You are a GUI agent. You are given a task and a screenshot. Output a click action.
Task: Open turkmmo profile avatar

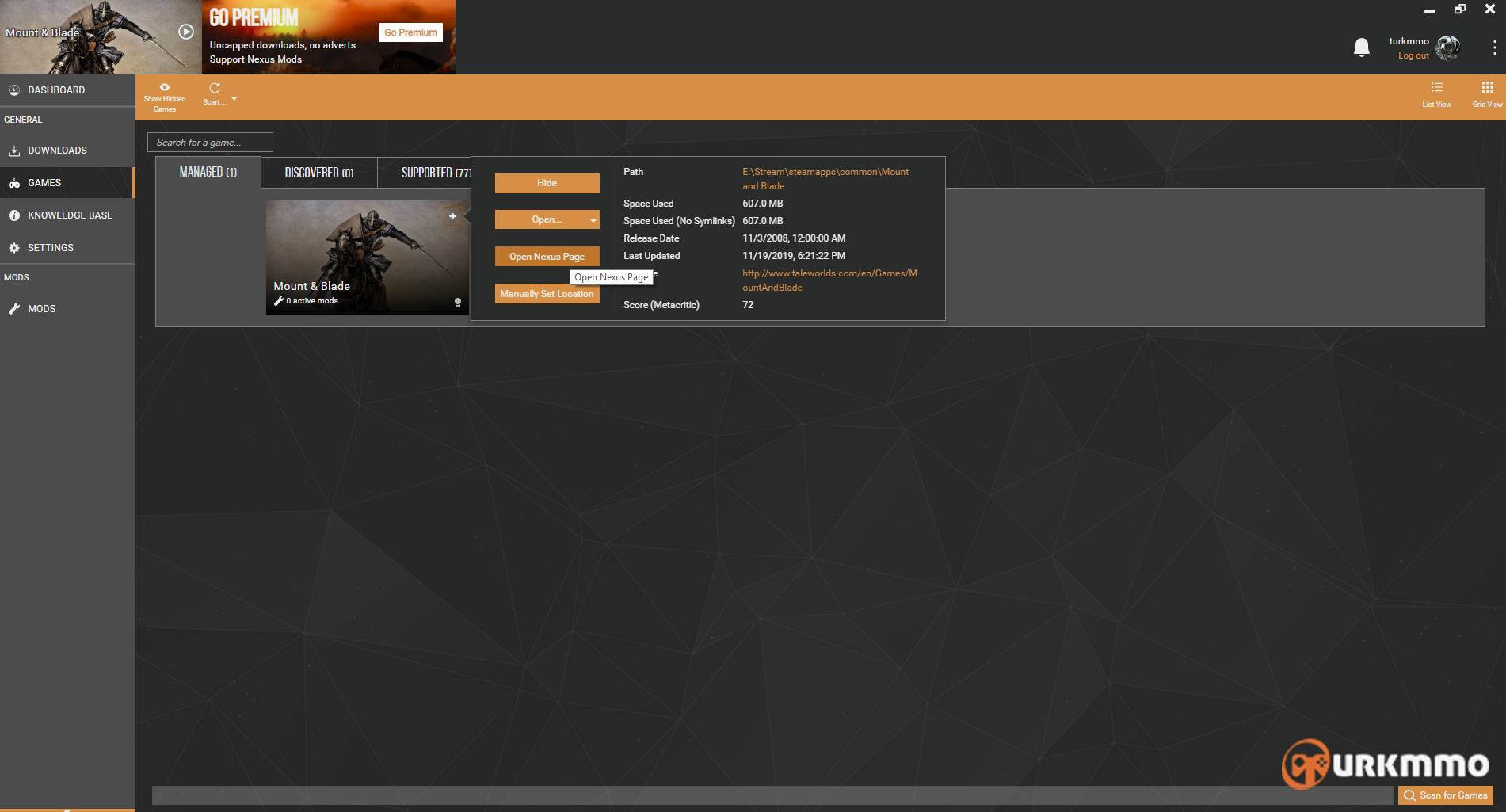tap(1448, 48)
